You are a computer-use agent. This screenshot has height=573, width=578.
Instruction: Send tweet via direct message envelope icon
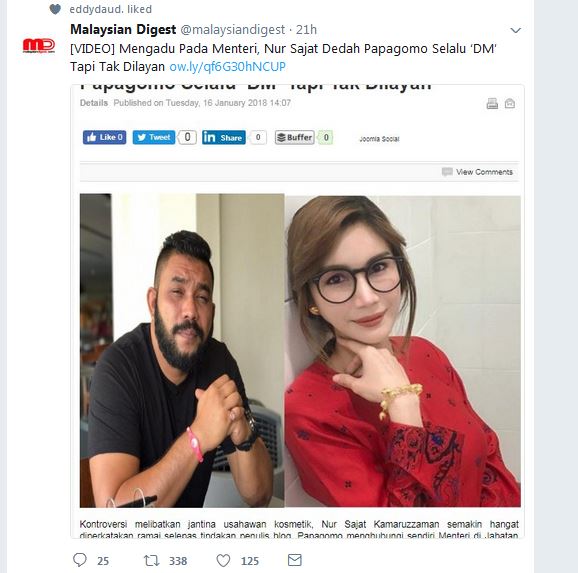coord(295,560)
